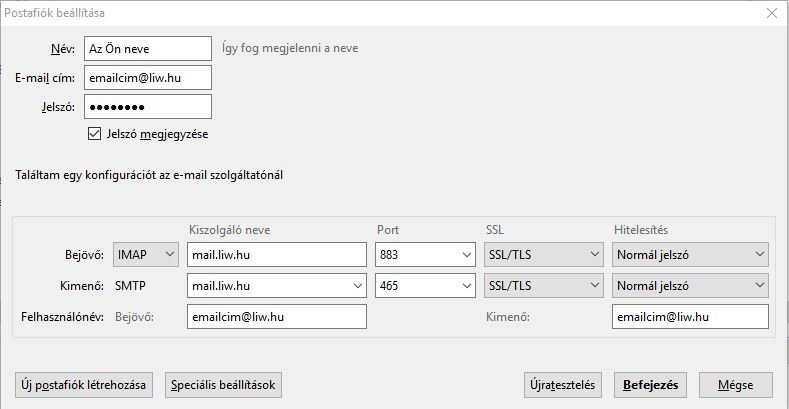
Task: Open outgoing Normál jelszó authentication dropdown
Action: click(x=690, y=286)
